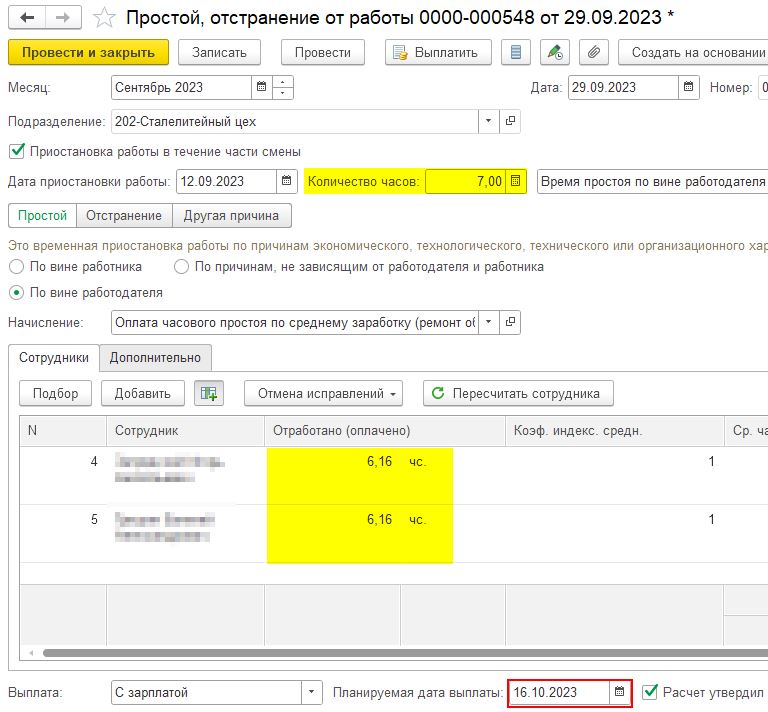The width and height of the screenshot is (768, 712).
Task: Click the Количество часов field 7,00
Action: point(465,181)
